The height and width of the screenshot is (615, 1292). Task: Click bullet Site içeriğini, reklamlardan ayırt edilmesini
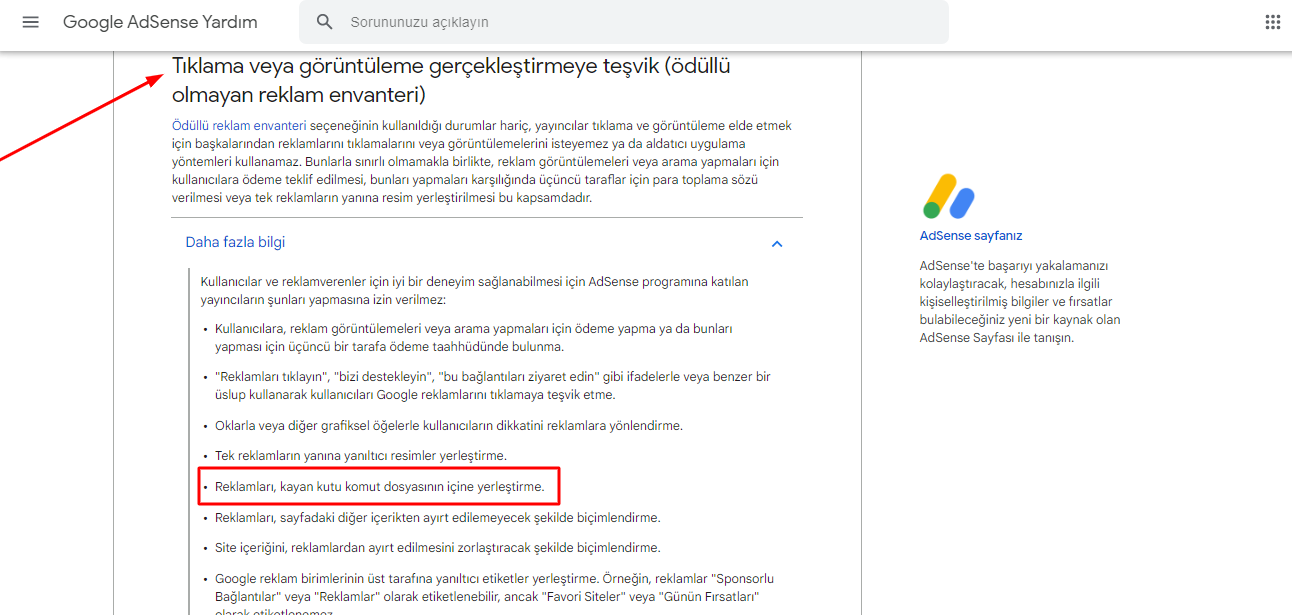438,548
